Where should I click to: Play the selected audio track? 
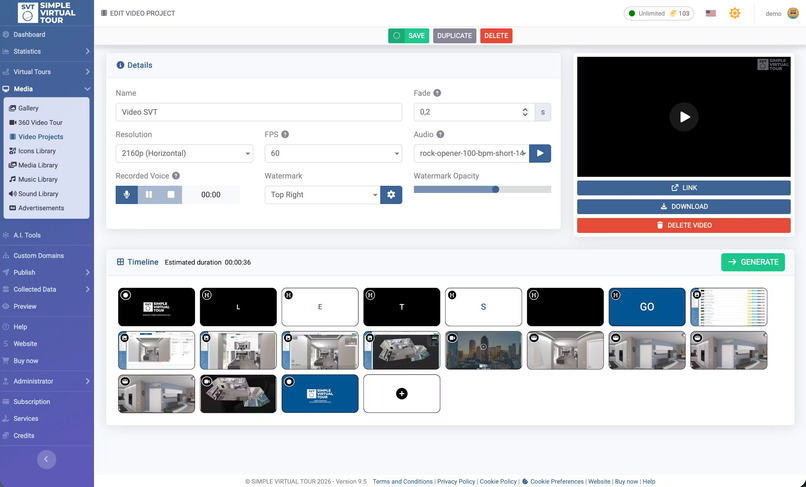(x=540, y=153)
